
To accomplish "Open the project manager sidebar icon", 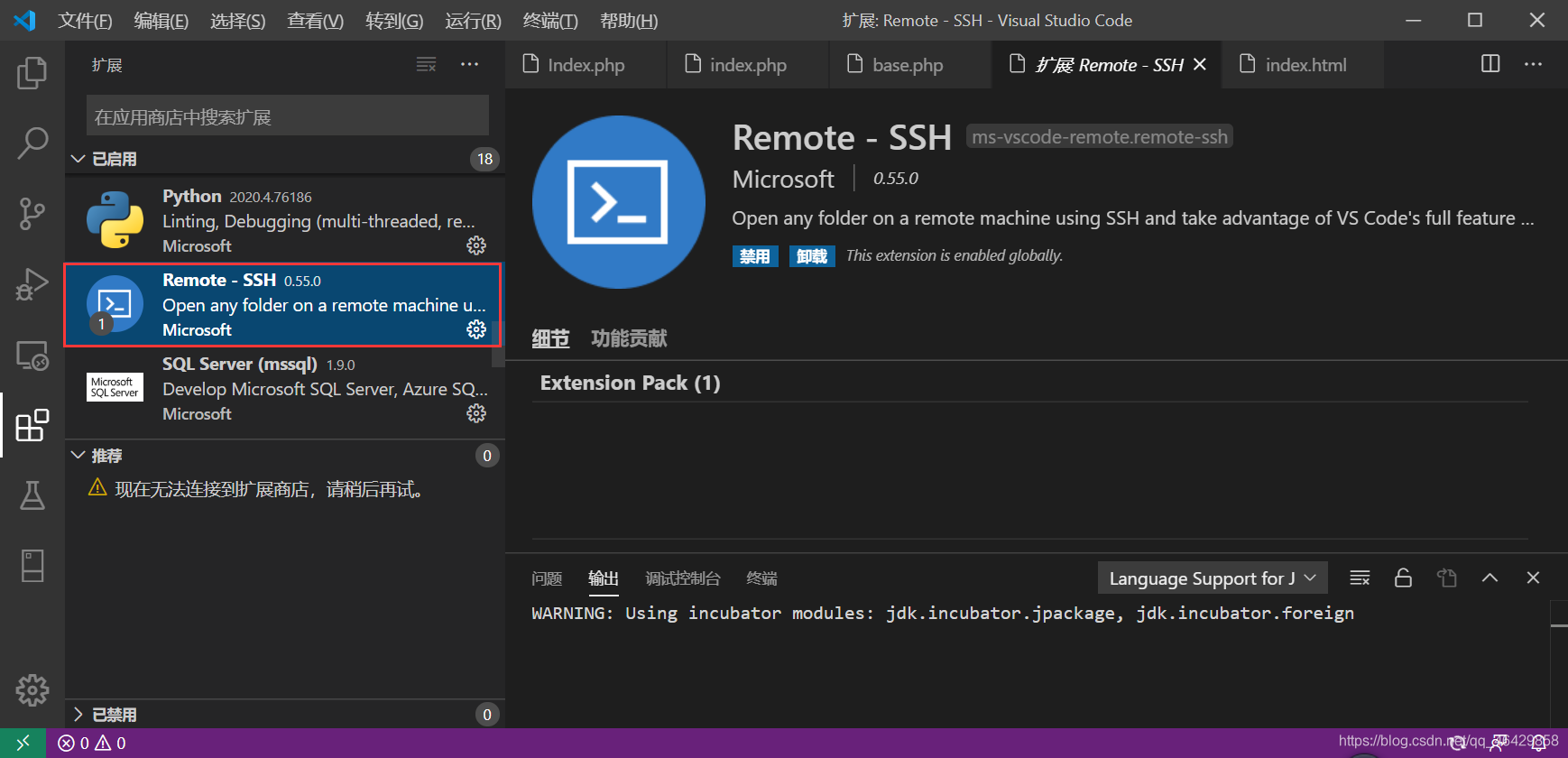I will point(32,566).
